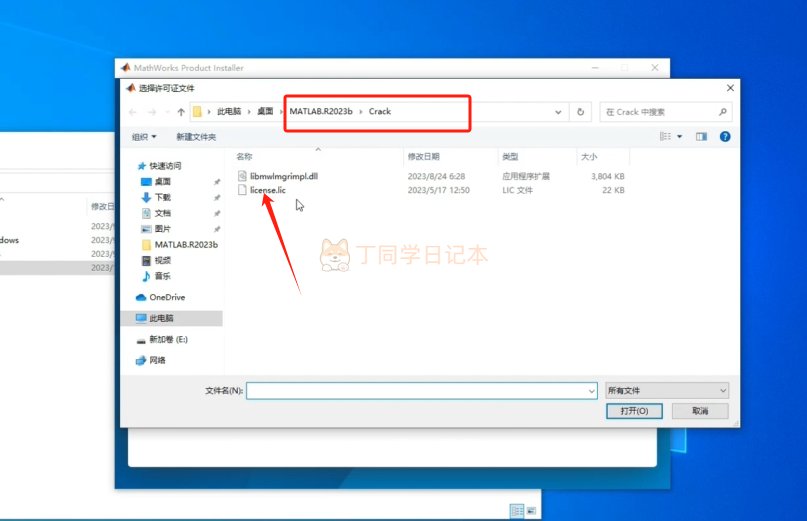Sort by Type (类型) column header

[510, 157]
